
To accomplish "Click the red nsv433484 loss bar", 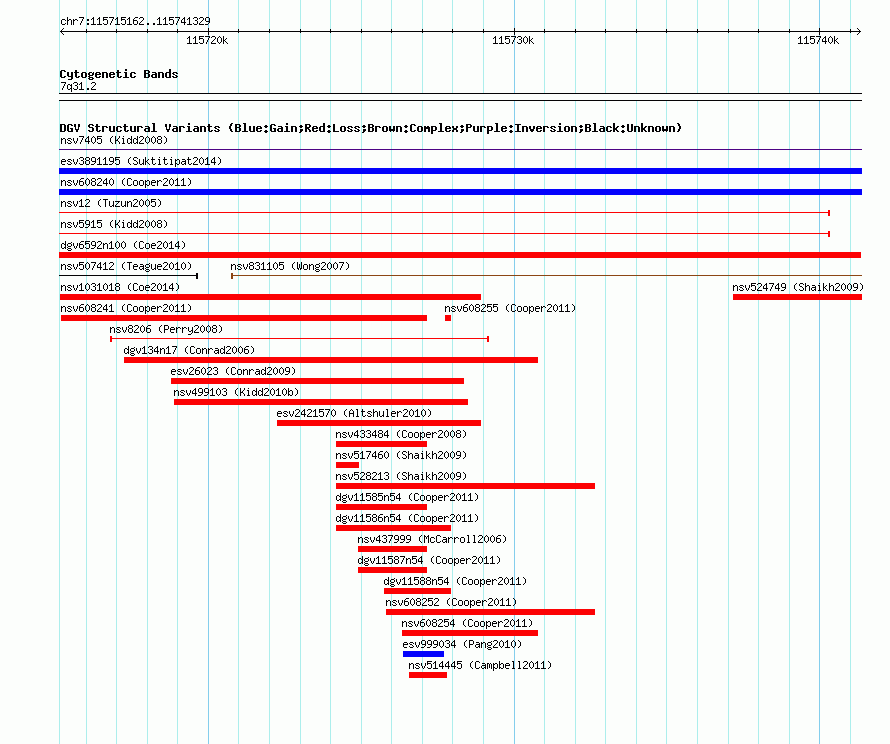I will click(x=381, y=444).
